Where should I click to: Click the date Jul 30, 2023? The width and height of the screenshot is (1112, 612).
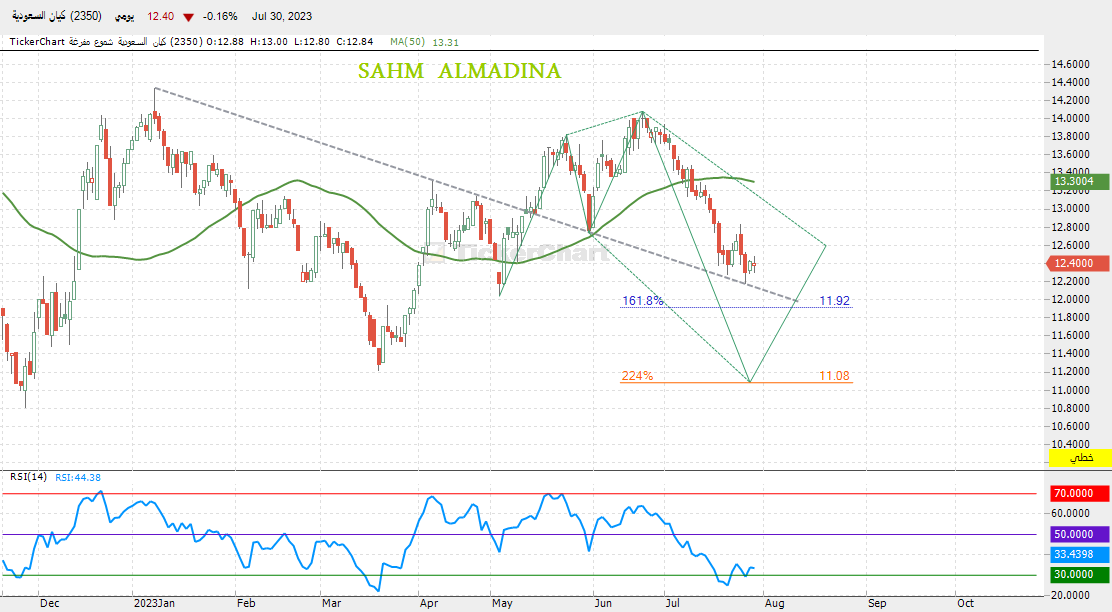point(282,16)
